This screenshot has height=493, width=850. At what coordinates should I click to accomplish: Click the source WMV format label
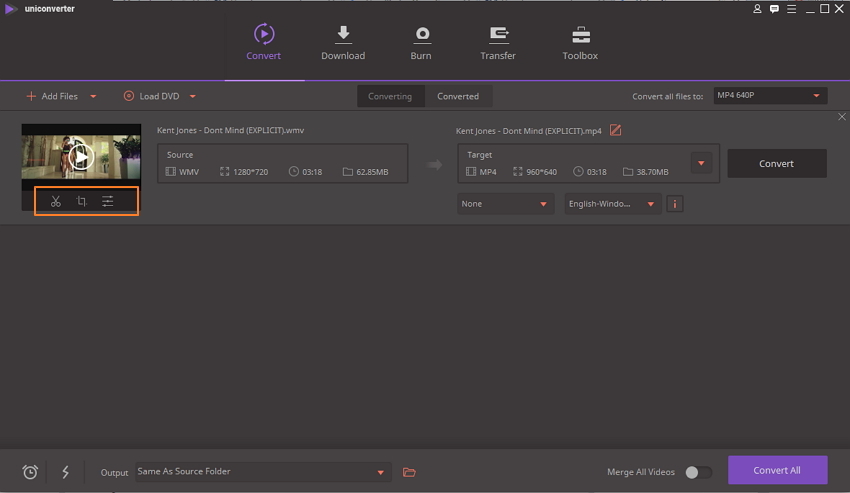tap(189, 172)
